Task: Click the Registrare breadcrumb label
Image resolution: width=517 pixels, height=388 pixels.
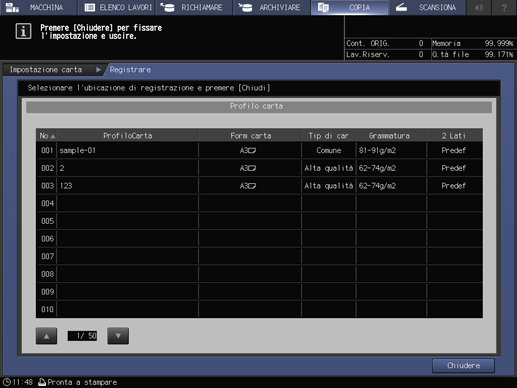Action: click(x=130, y=70)
